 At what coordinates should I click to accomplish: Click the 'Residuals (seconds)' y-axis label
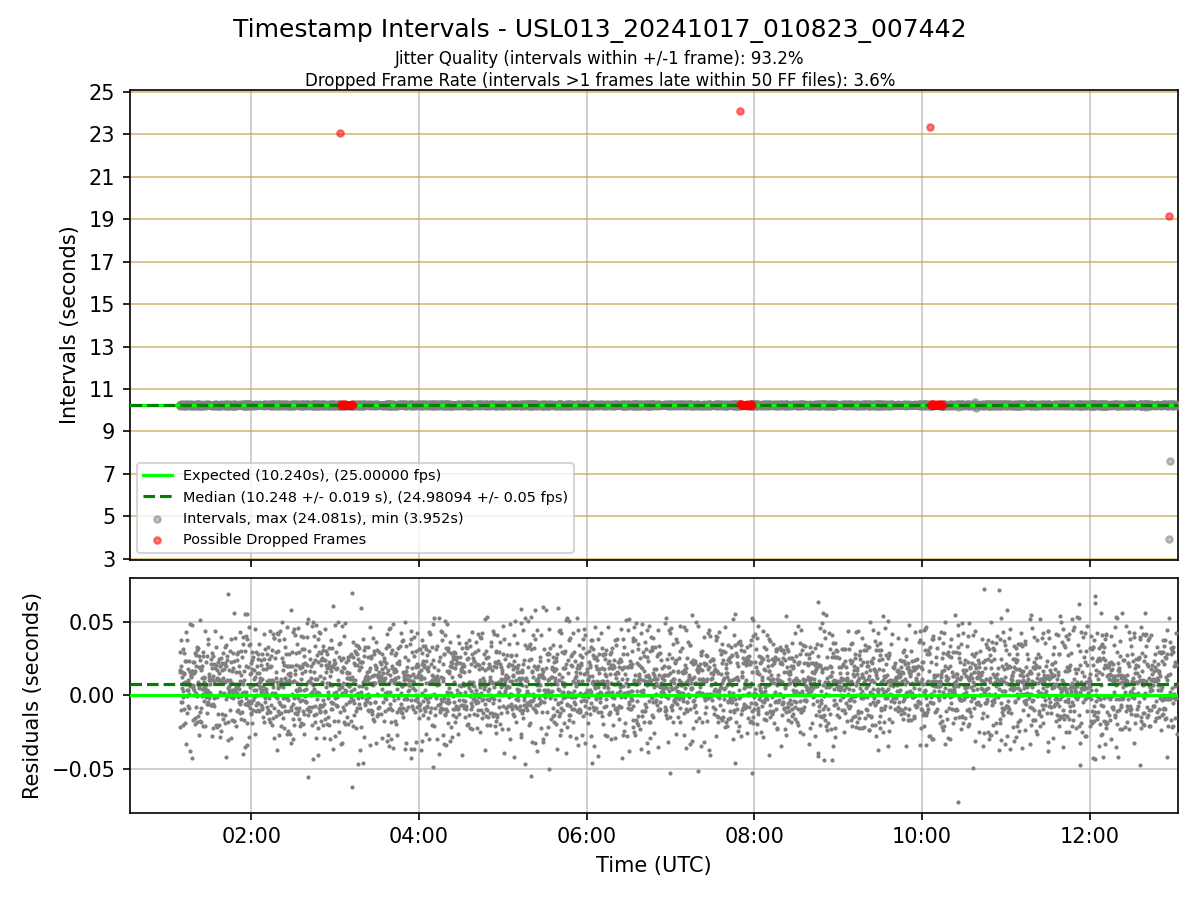point(32,696)
